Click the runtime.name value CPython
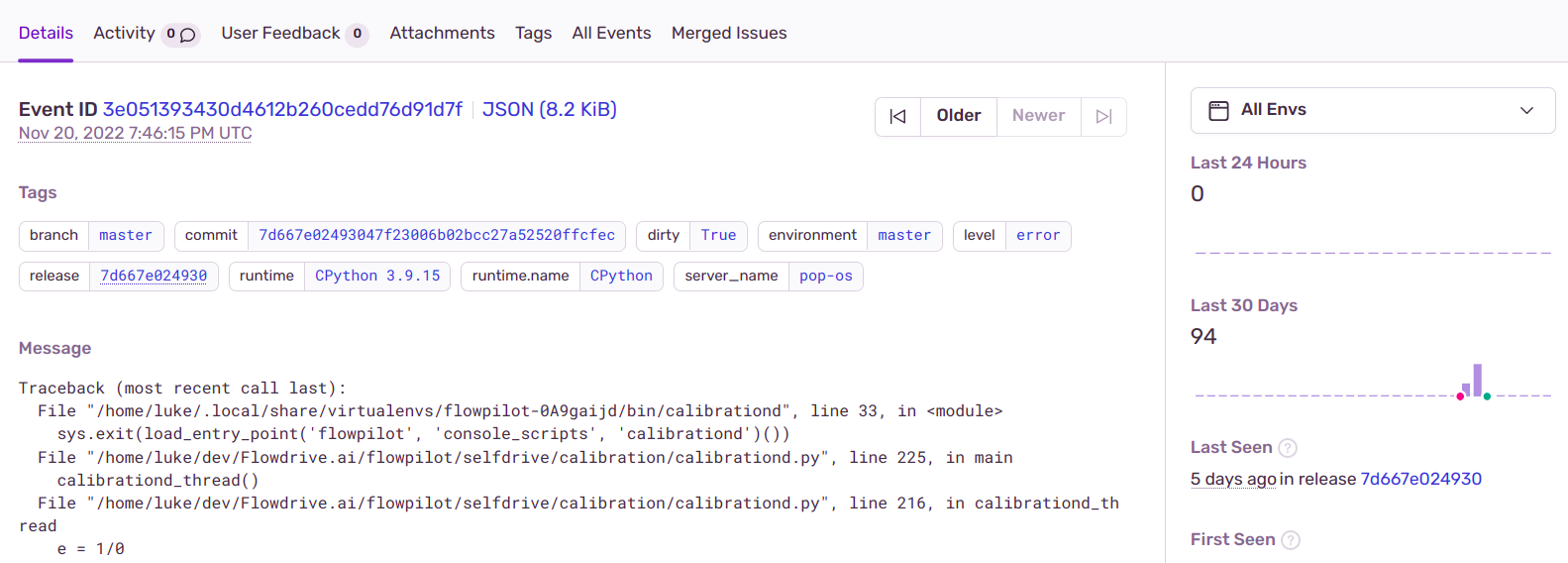The image size is (1568, 563). point(621,276)
